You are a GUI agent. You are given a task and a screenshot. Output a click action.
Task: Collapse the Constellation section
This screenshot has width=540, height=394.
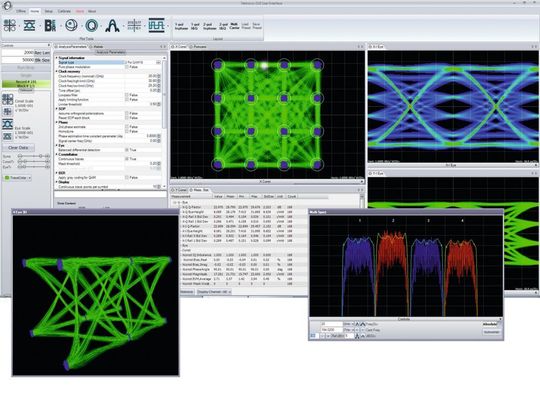pyautogui.click(x=57, y=154)
